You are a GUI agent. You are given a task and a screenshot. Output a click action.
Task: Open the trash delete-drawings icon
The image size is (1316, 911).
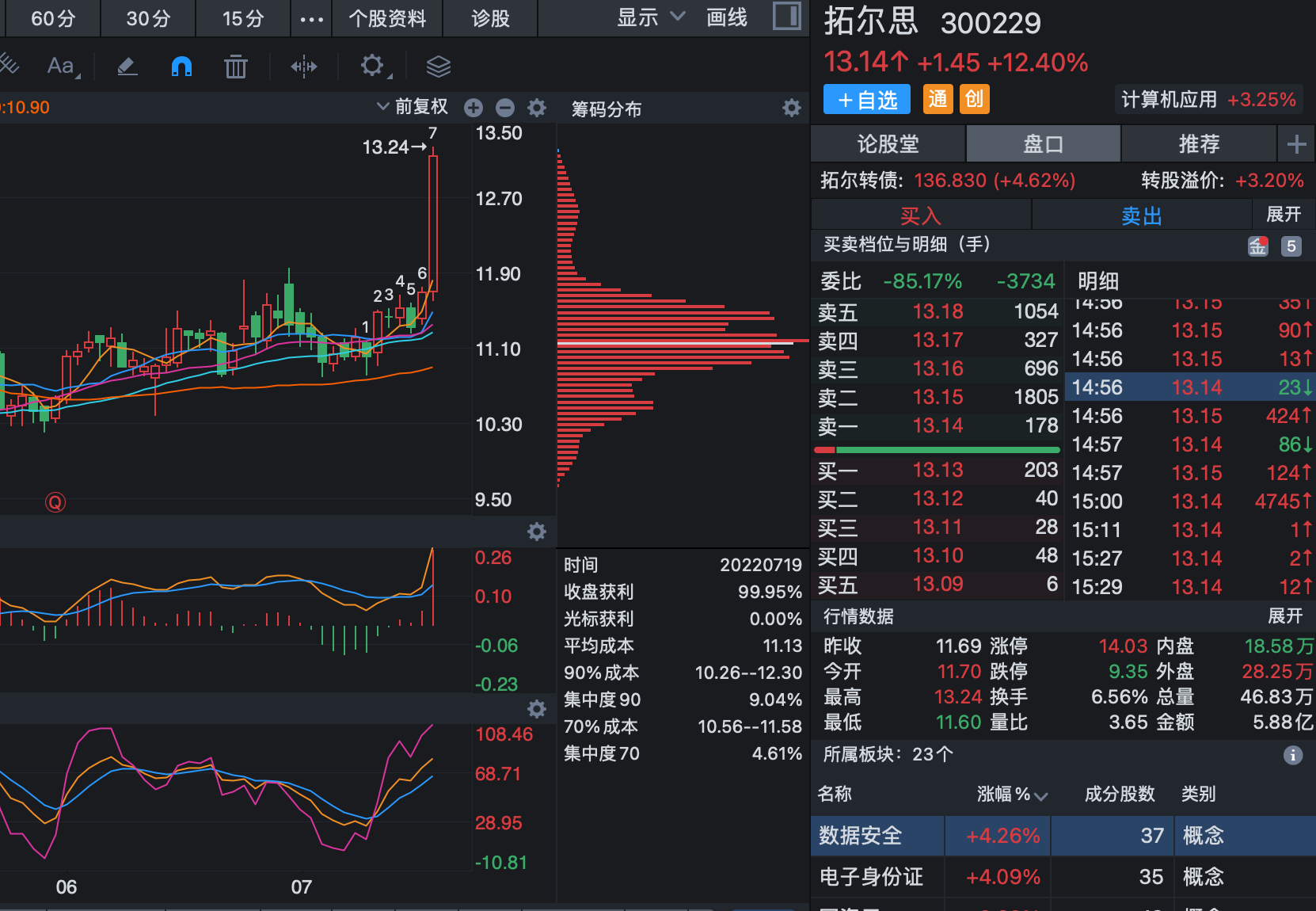pos(235,66)
